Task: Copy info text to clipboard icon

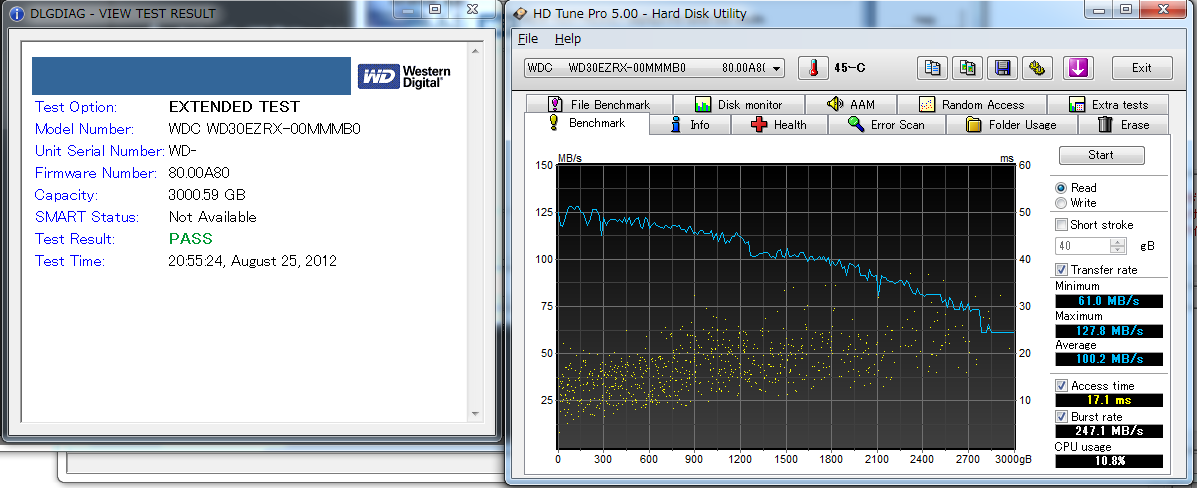Action: tap(932, 68)
